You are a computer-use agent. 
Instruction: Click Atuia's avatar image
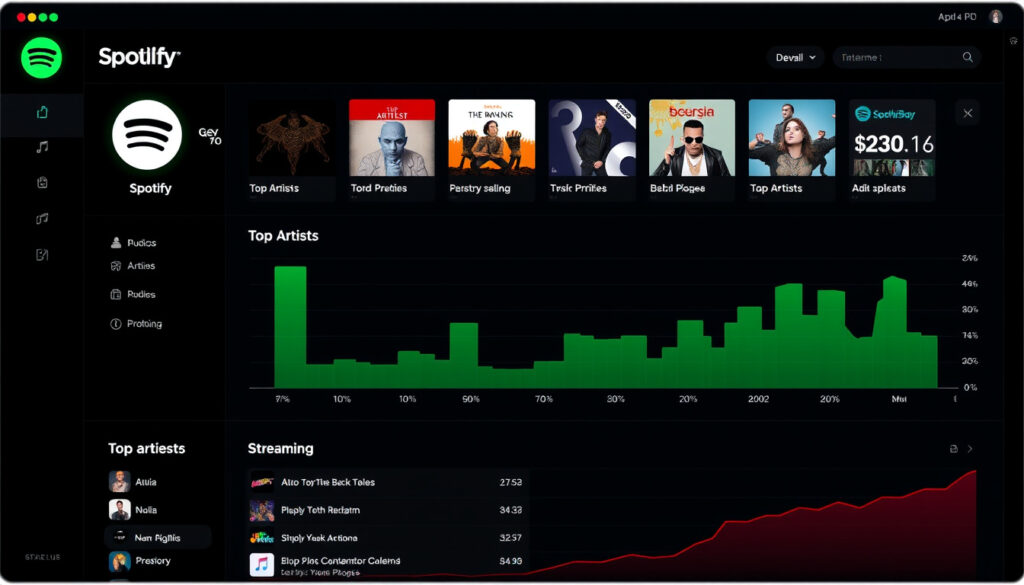tap(120, 482)
